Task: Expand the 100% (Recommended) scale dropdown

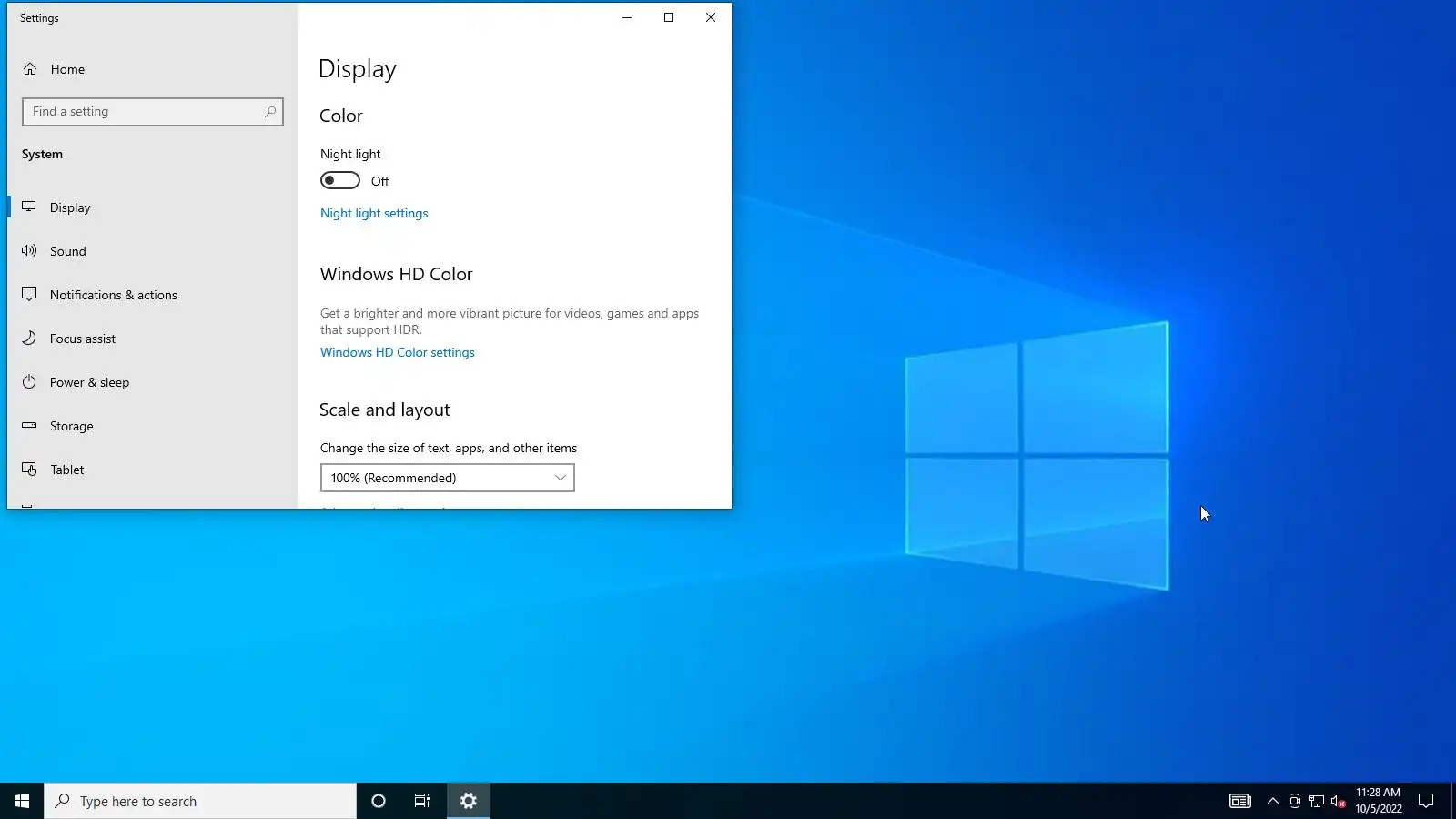Action: 448,478
